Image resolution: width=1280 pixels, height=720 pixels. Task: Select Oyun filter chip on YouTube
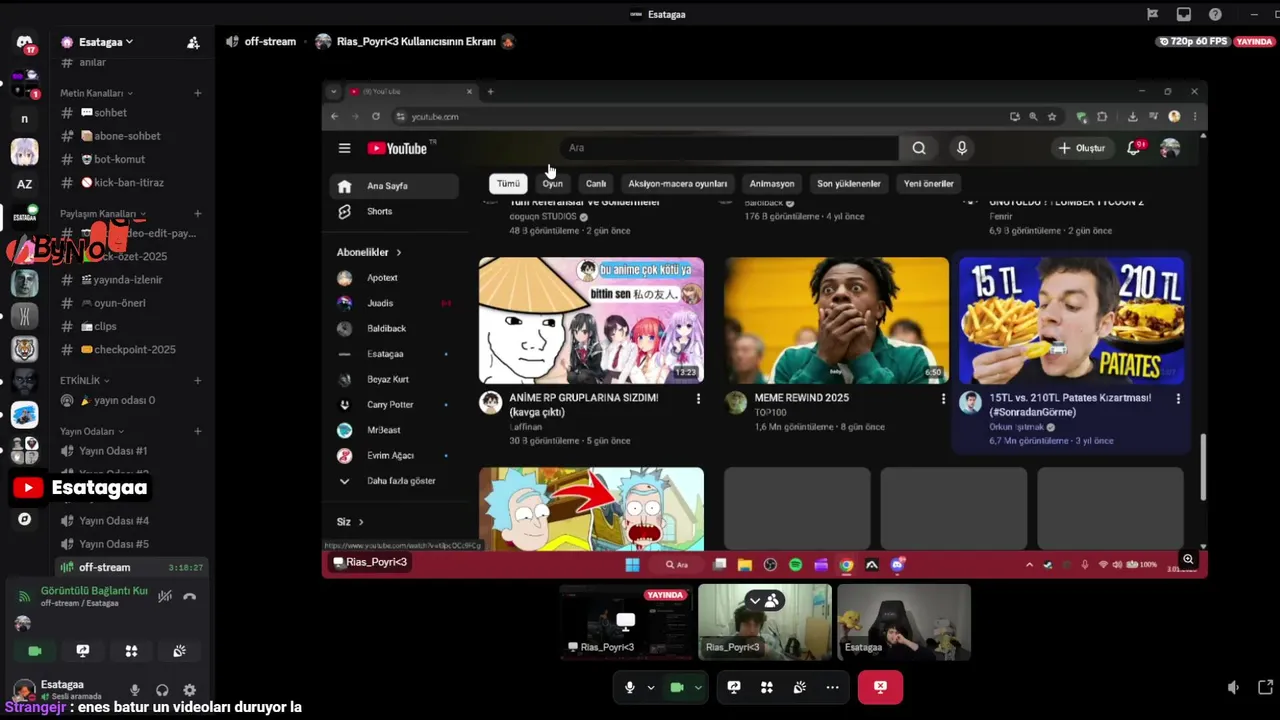pyautogui.click(x=553, y=184)
